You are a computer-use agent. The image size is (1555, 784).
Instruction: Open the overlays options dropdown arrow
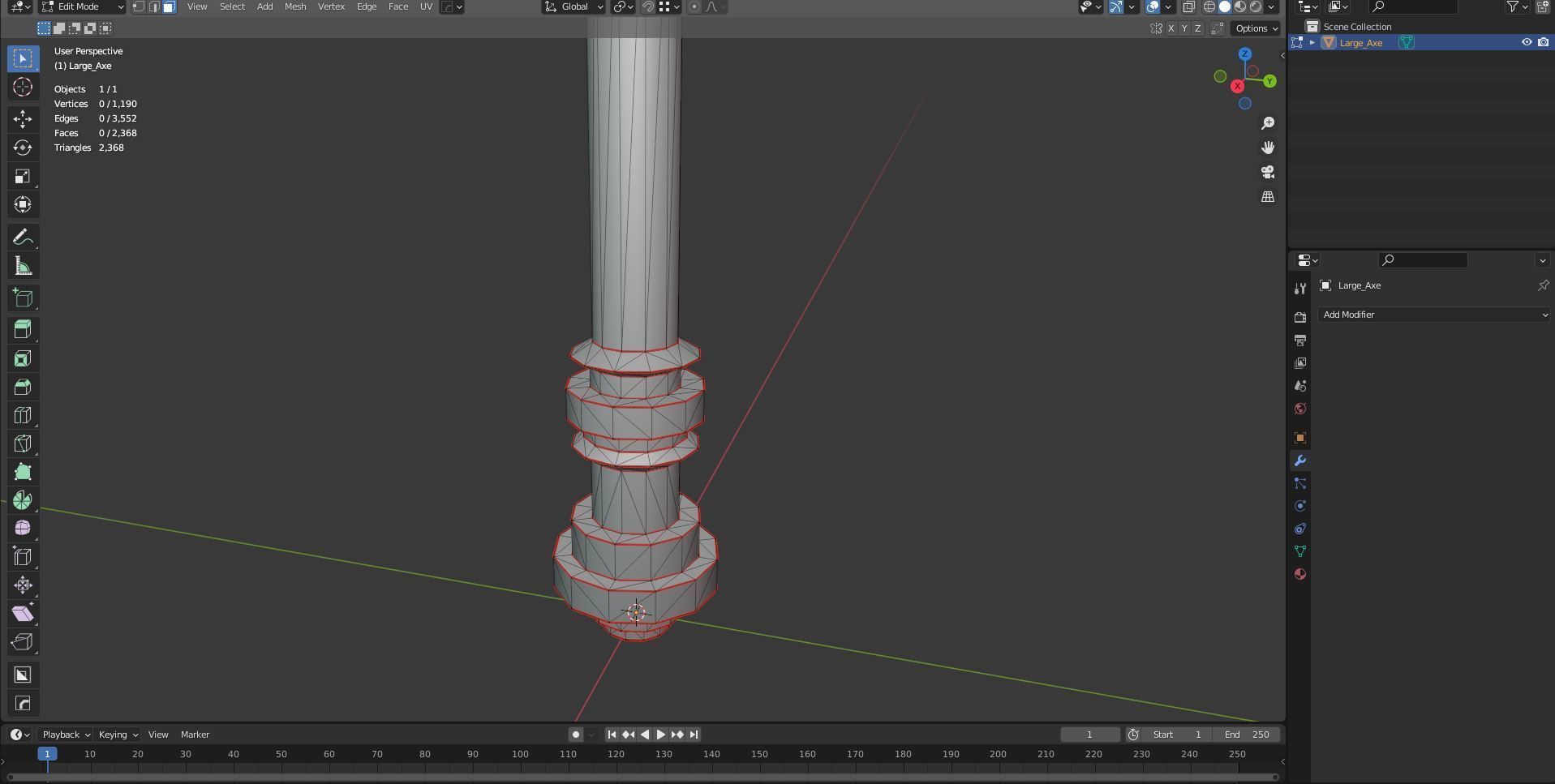[x=1168, y=6]
